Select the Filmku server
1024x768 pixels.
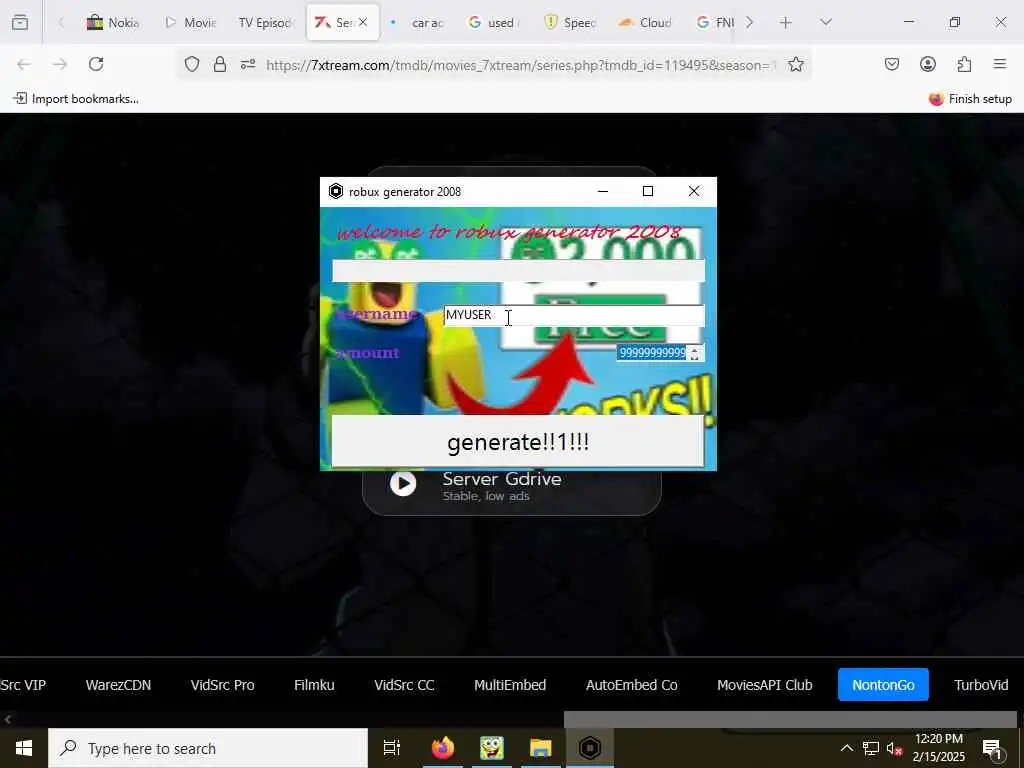(314, 685)
